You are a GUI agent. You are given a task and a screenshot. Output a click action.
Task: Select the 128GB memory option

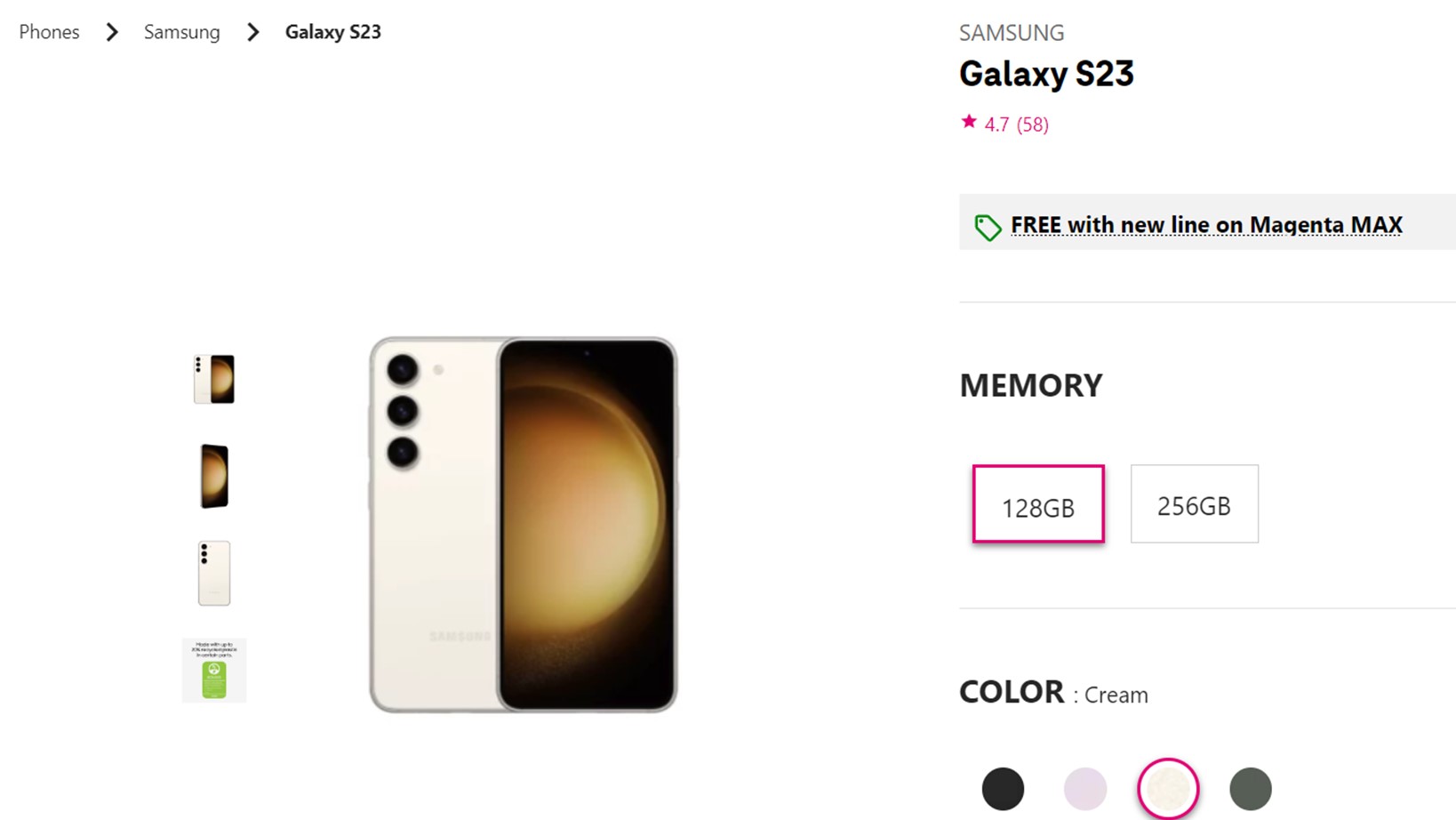click(x=1037, y=504)
